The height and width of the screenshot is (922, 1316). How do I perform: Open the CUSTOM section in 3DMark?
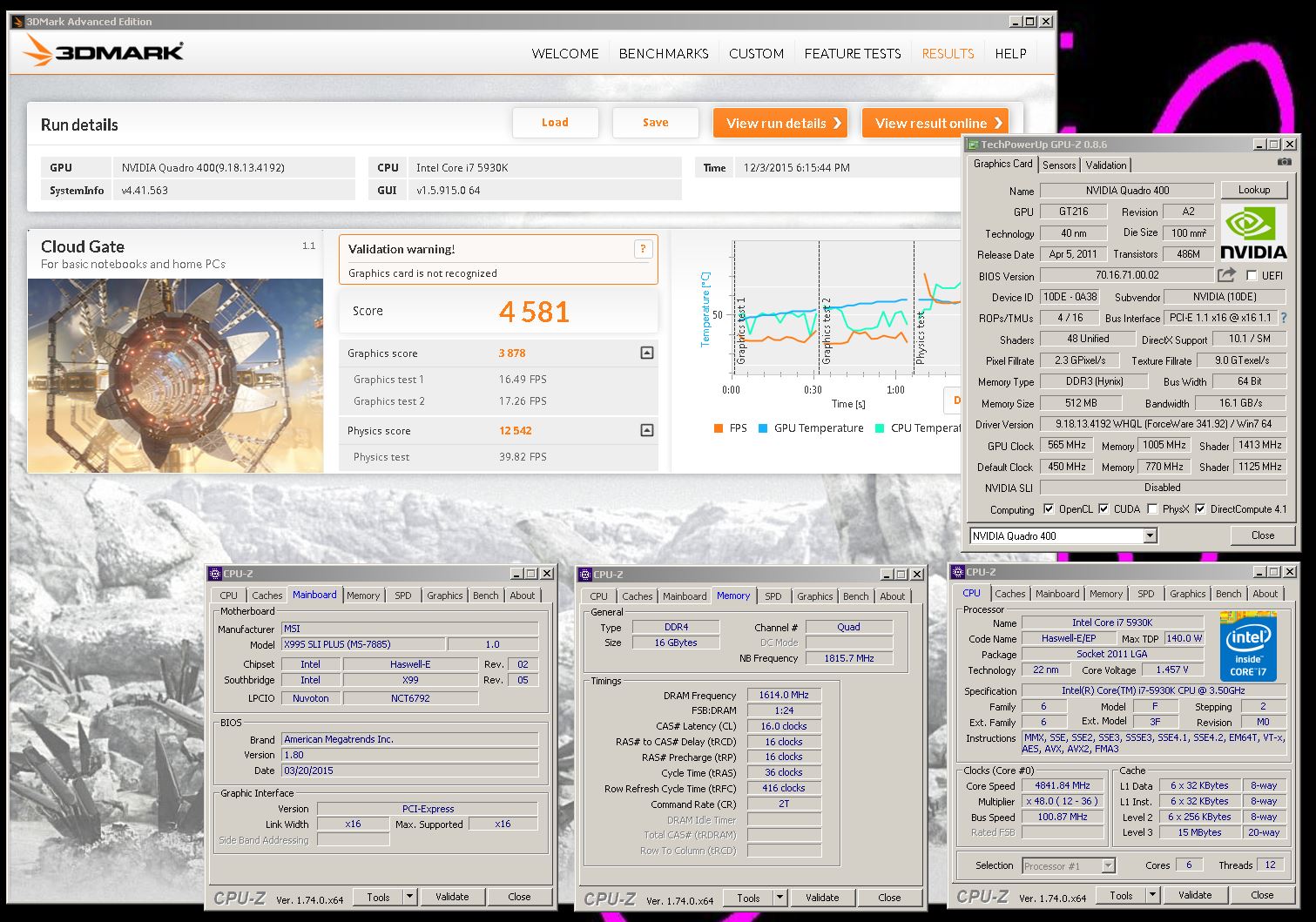pos(756,53)
